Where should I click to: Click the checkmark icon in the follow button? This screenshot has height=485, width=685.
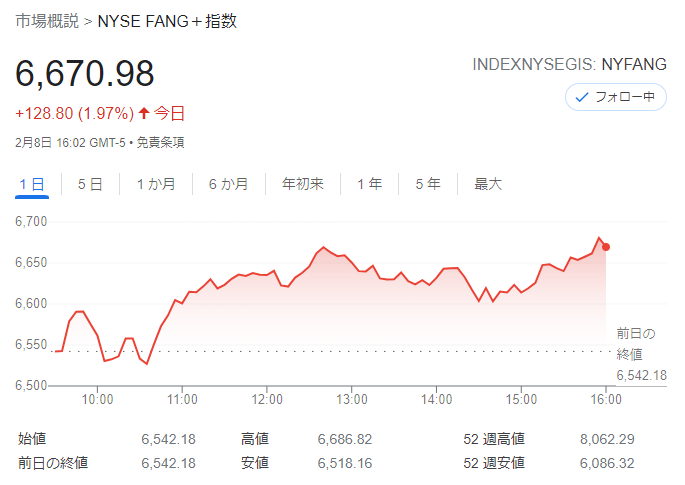(x=581, y=97)
